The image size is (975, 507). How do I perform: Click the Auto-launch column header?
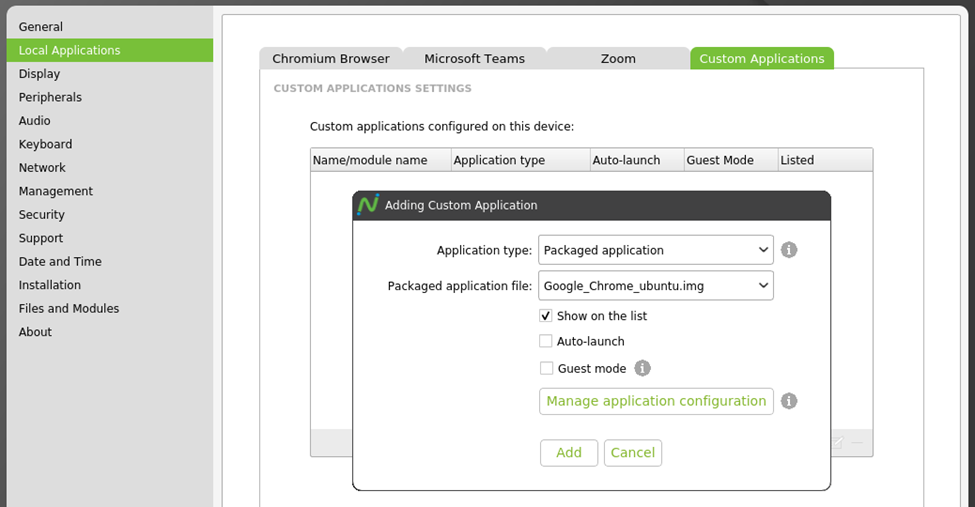click(x=637, y=160)
